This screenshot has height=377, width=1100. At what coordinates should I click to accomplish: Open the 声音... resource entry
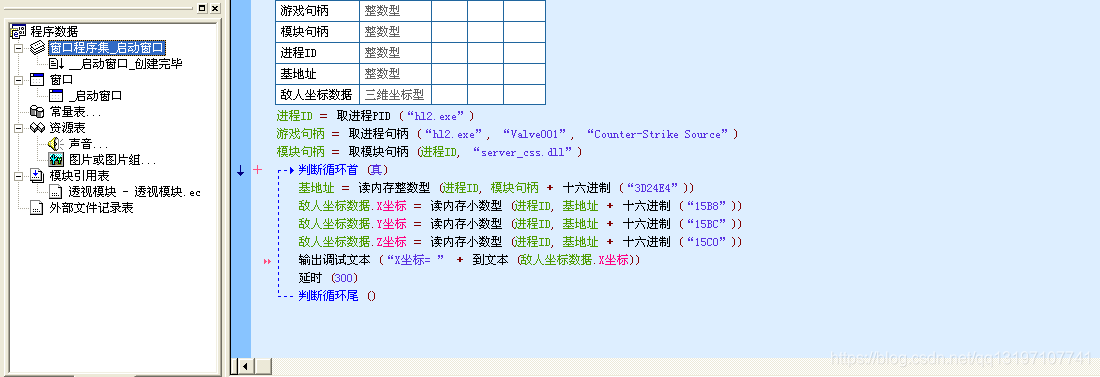click(88, 144)
